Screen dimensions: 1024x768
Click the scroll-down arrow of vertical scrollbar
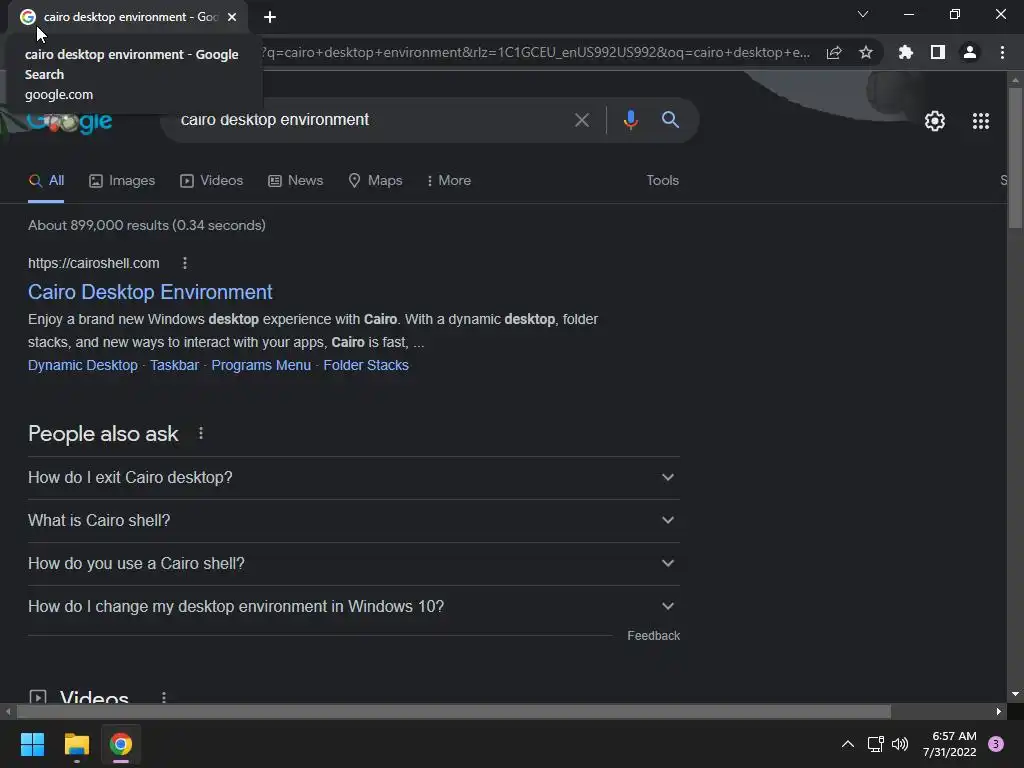point(1015,694)
